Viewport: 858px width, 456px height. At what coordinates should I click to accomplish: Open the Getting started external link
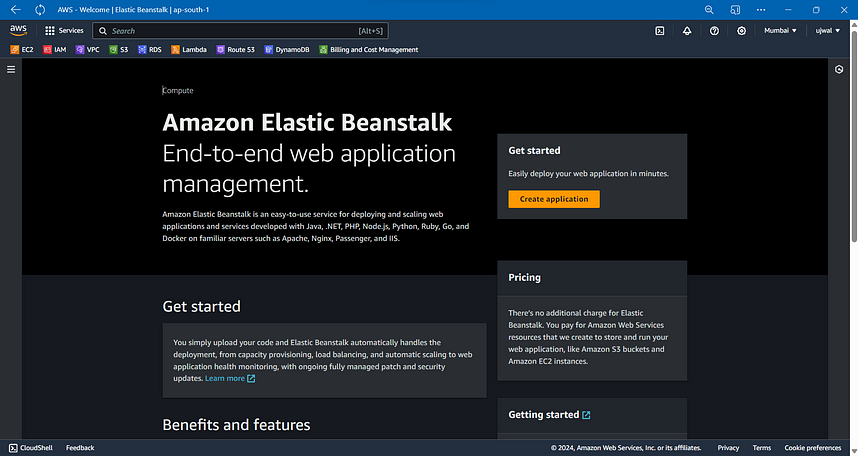pyautogui.click(x=549, y=415)
